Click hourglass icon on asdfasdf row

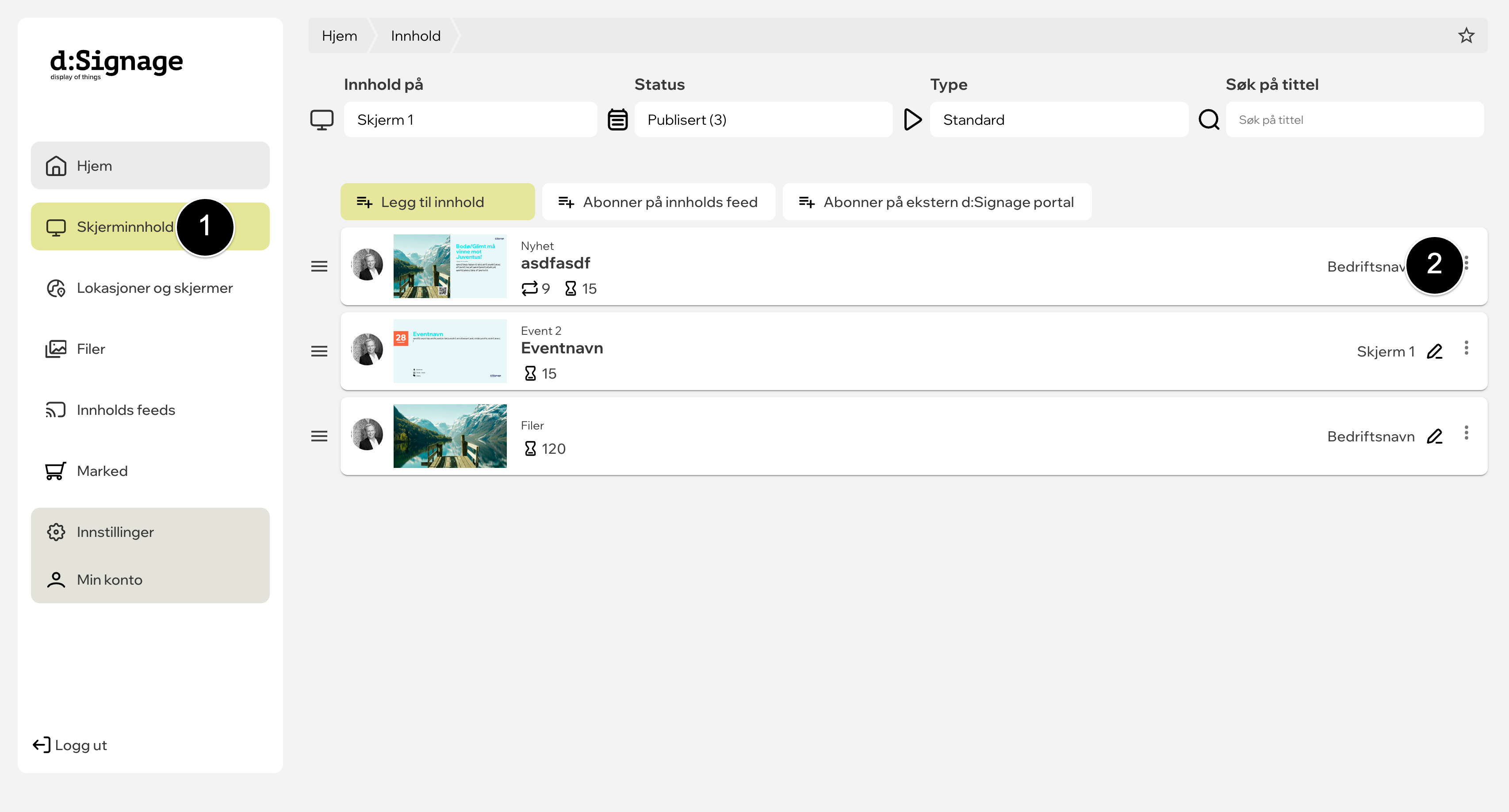pyautogui.click(x=570, y=288)
